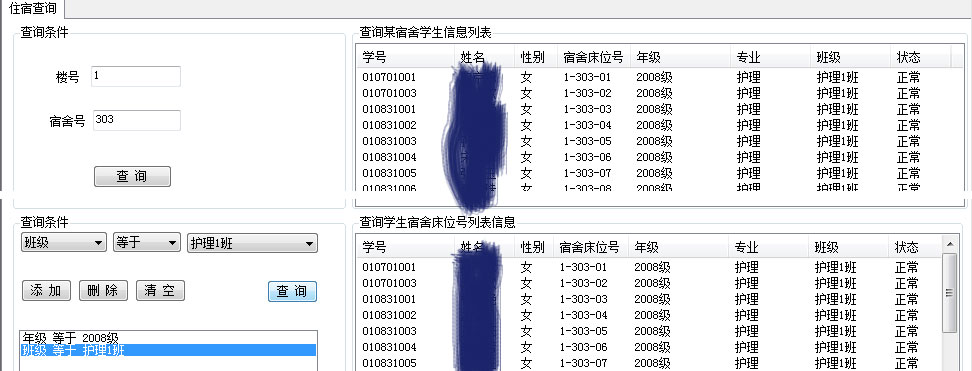Click the 删除 button
The width and height of the screenshot is (972, 371).
point(104,290)
